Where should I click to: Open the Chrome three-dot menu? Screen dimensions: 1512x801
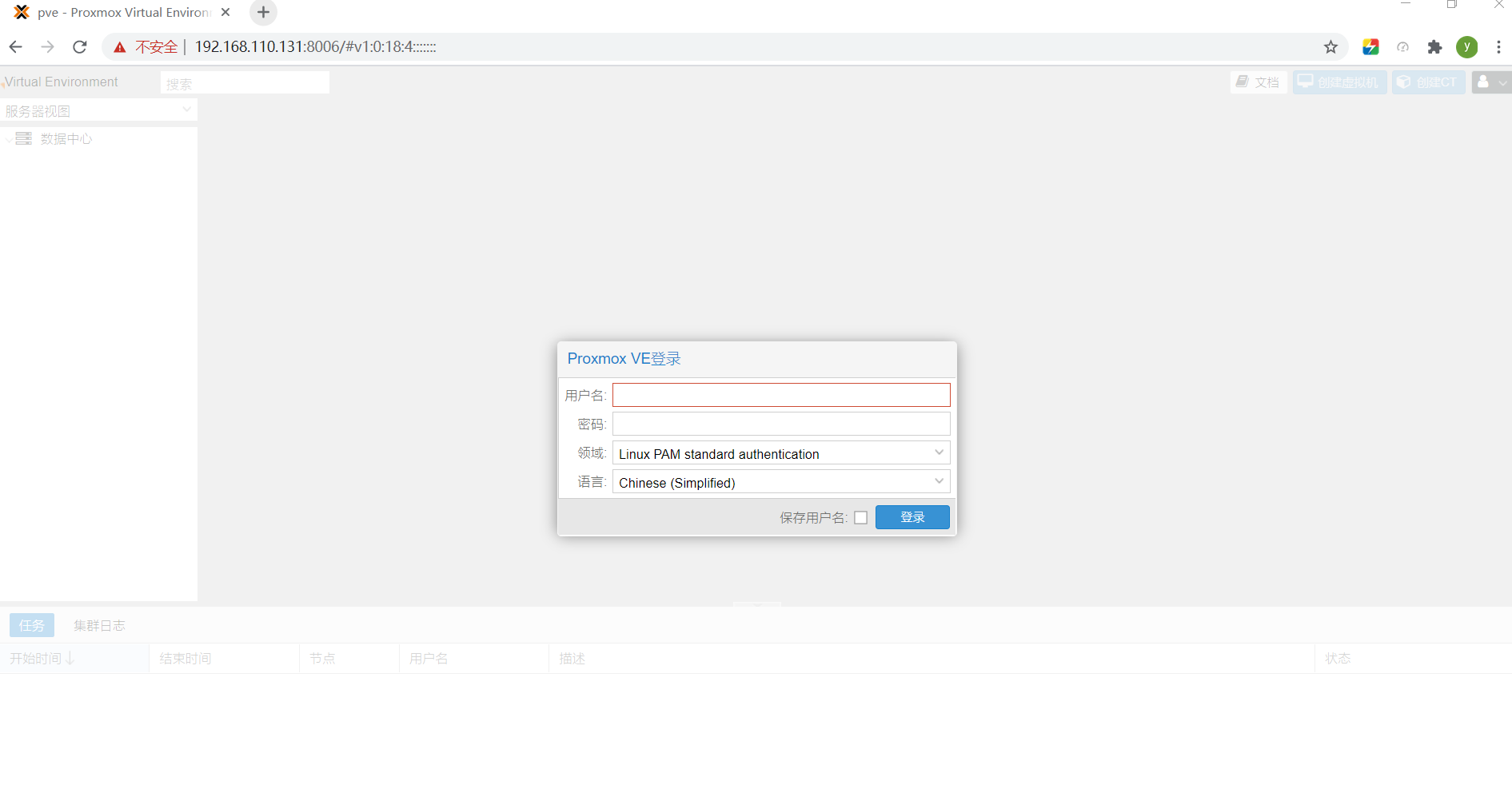pos(1498,47)
